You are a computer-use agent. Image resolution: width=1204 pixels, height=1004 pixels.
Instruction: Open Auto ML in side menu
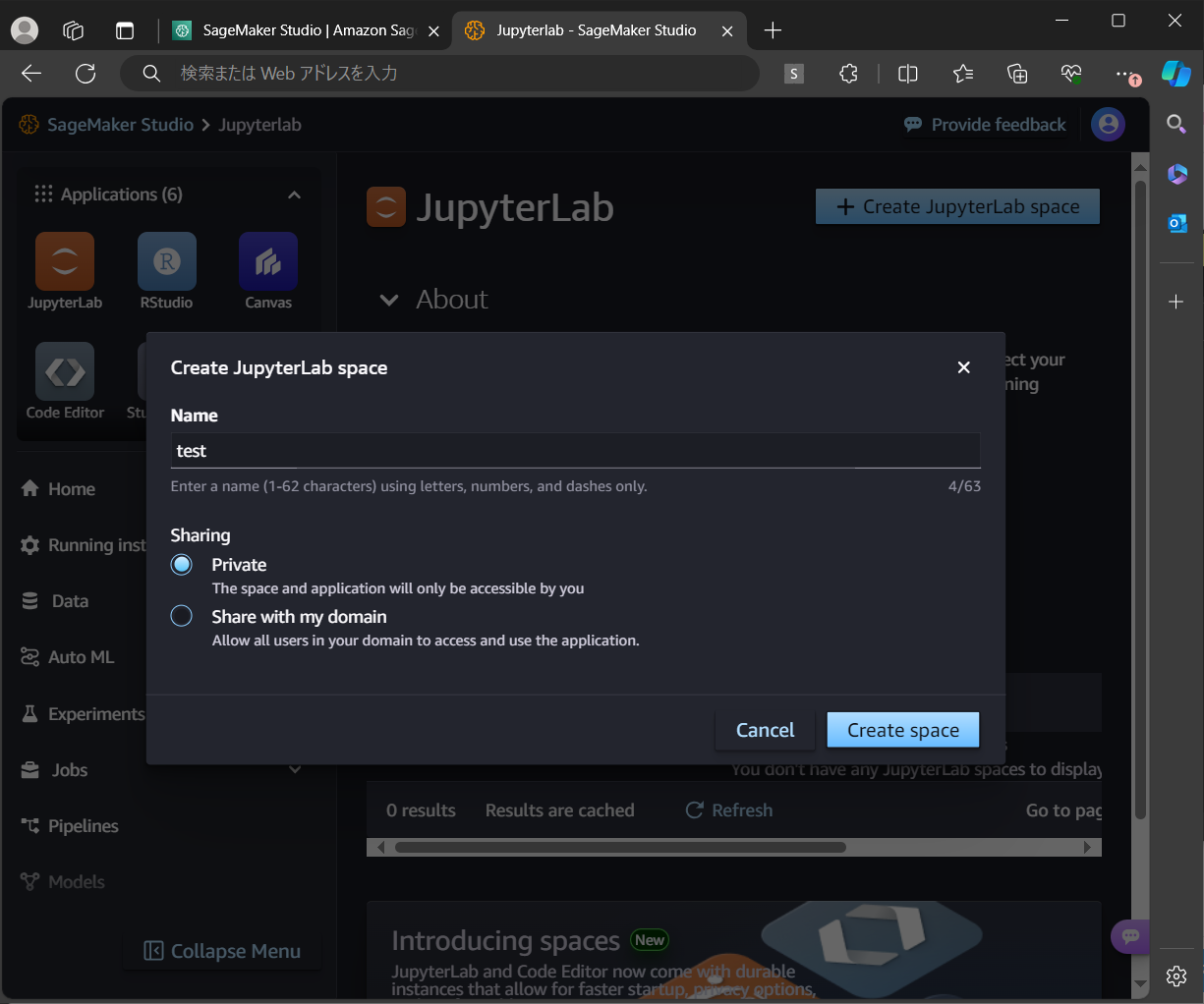tap(68, 657)
